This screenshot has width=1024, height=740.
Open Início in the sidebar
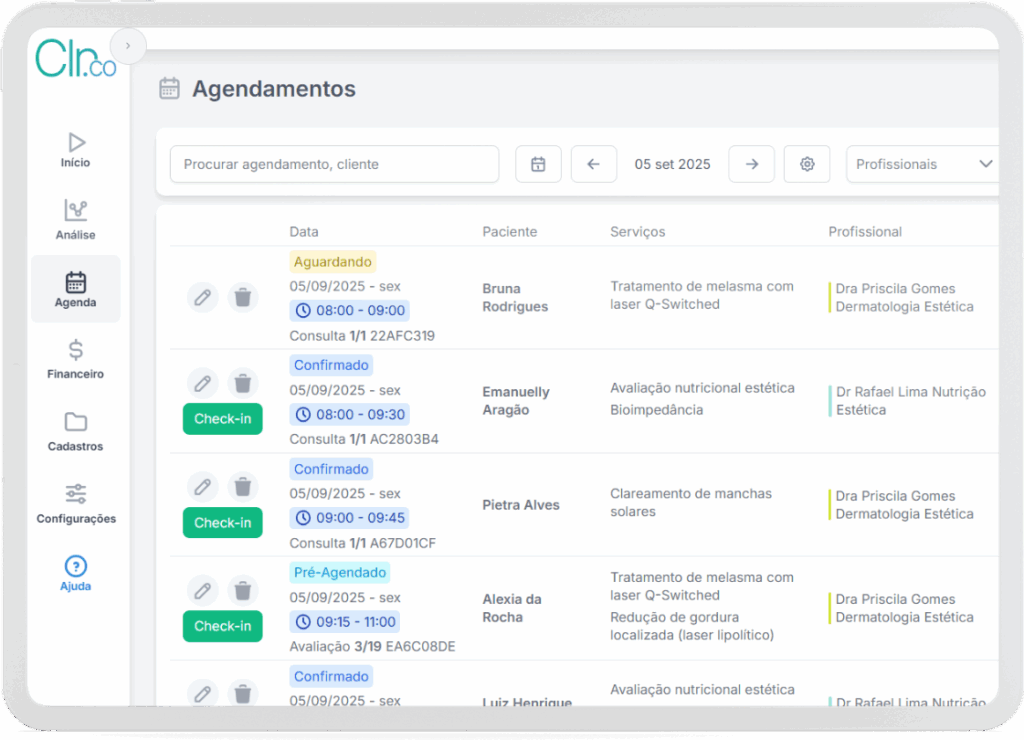point(75,150)
